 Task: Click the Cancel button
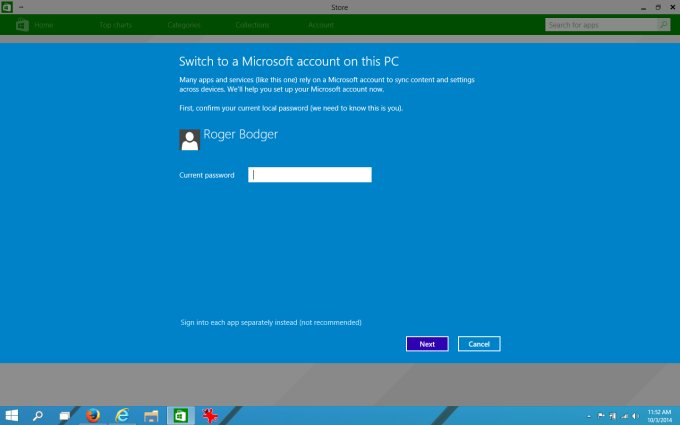479,344
